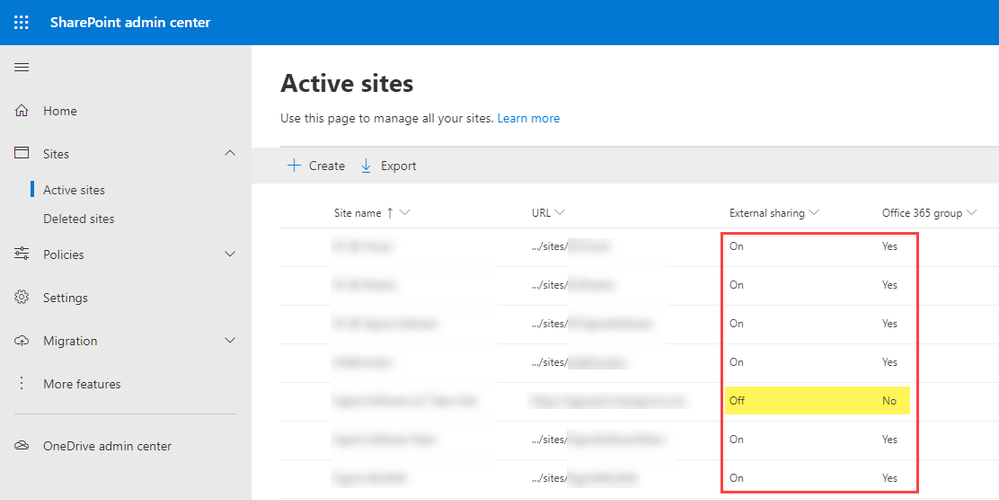Screen dimensions: 999x500
Task: Click the Settings gear icon
Action: click(22, 297)
